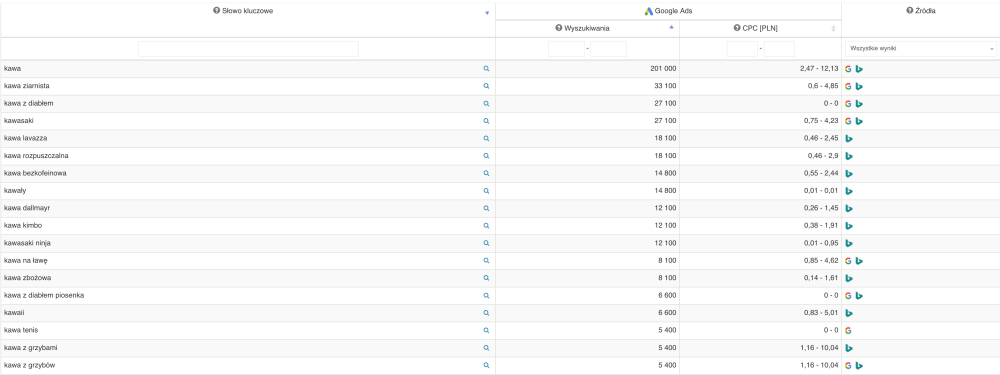Sort by the Wyszukiwania column arrow
This screenshot has height=375, width=1000.
(671, 27)
